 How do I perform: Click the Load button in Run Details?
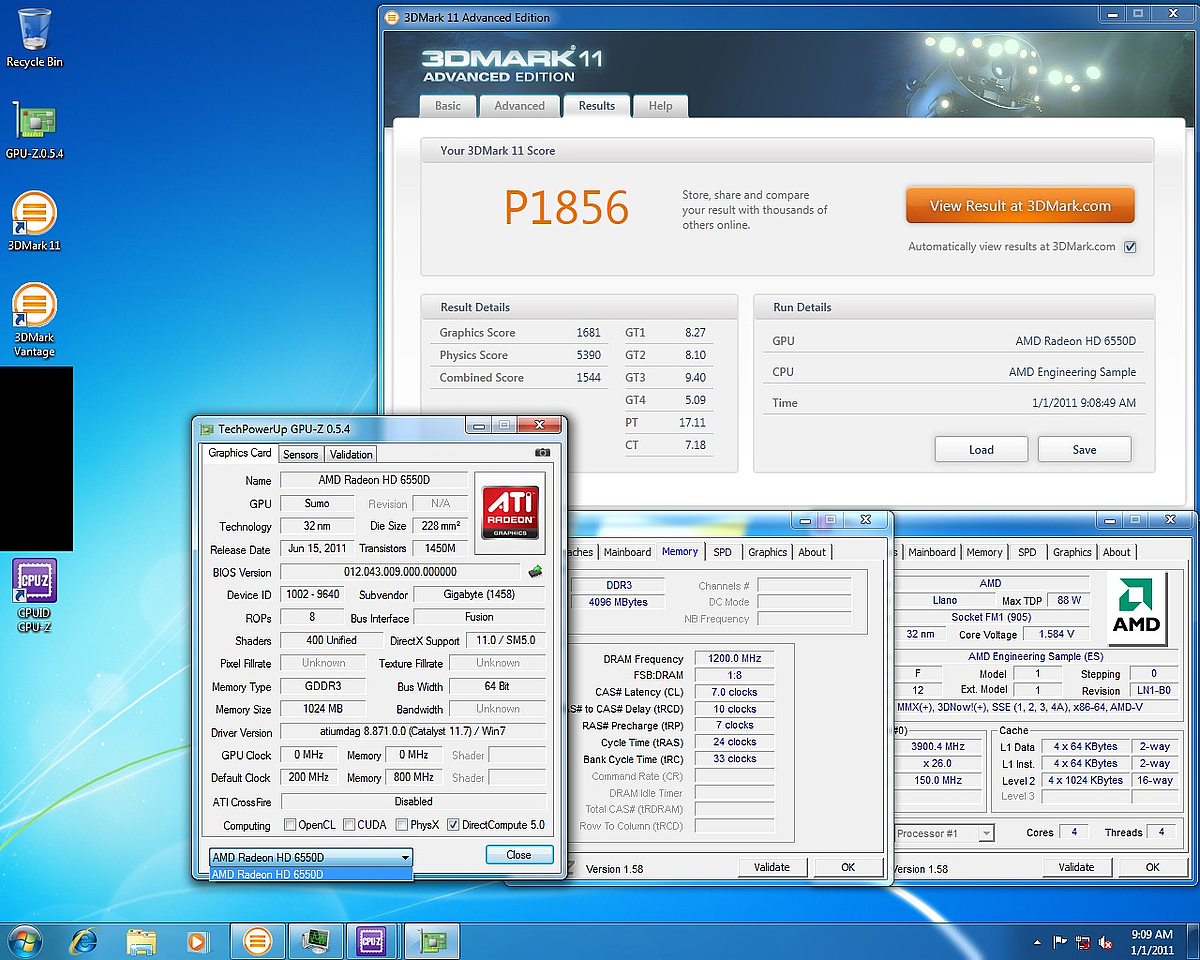tap(981, 450)
